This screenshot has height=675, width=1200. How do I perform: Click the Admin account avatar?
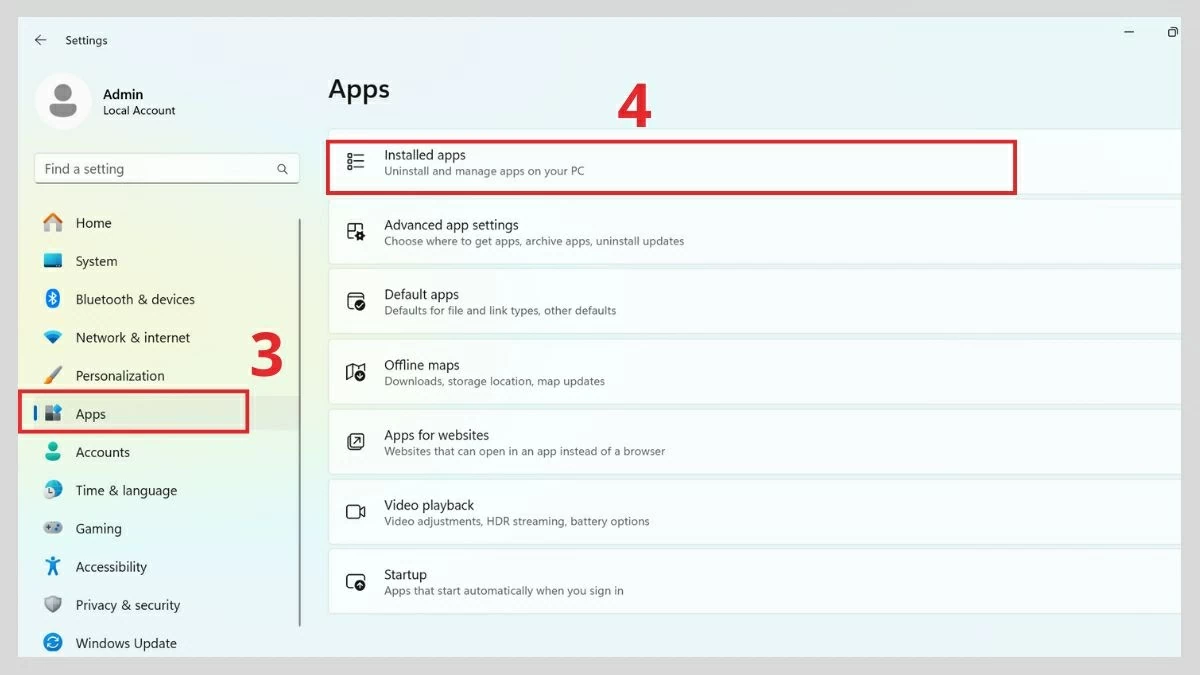click(62, 100)
